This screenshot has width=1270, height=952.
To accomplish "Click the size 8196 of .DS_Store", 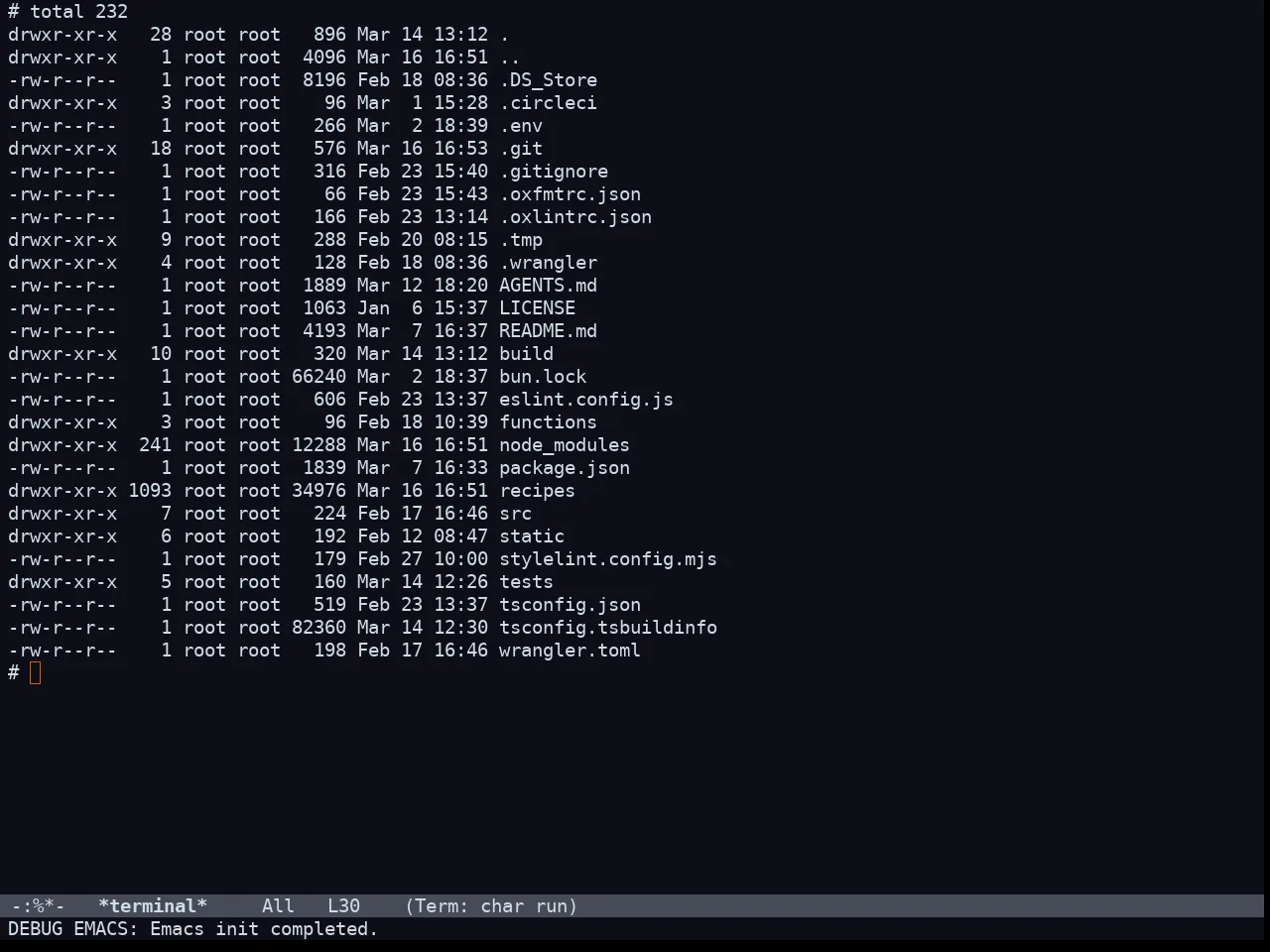I will (x=324, y=80).
